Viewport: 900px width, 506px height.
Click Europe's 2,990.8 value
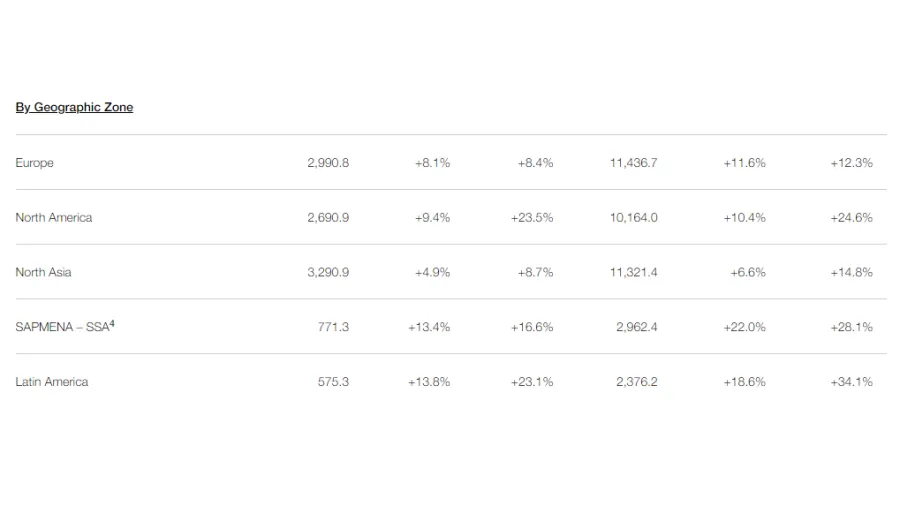(x=328, y=163)
